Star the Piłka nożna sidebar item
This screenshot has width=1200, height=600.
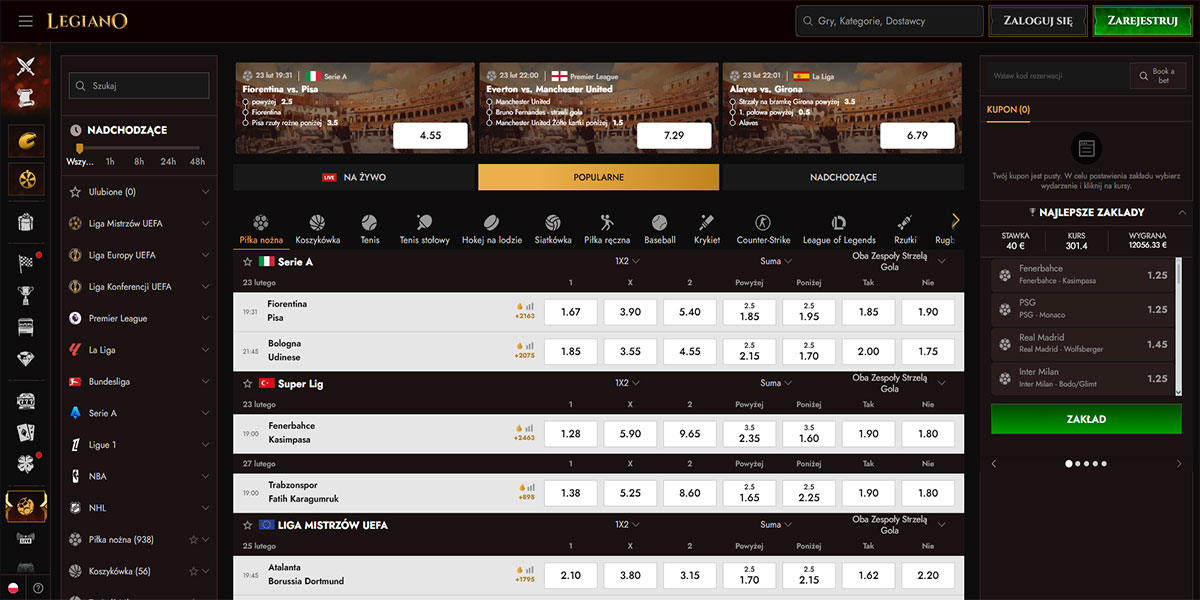(x=193, y=540)
